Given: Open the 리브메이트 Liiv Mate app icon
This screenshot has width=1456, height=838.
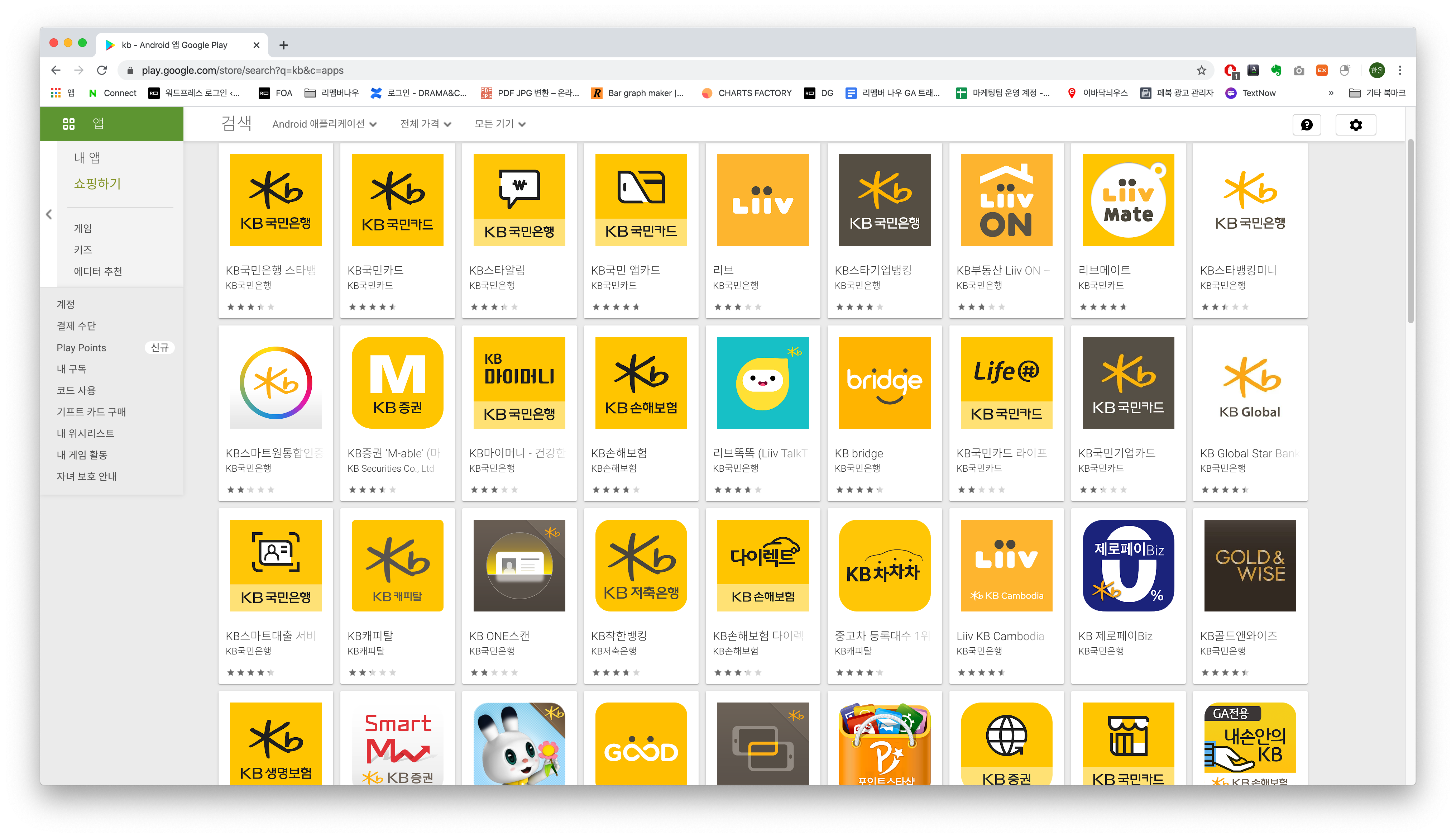Looking at the screenshot, I should [x=1128, y=200].
